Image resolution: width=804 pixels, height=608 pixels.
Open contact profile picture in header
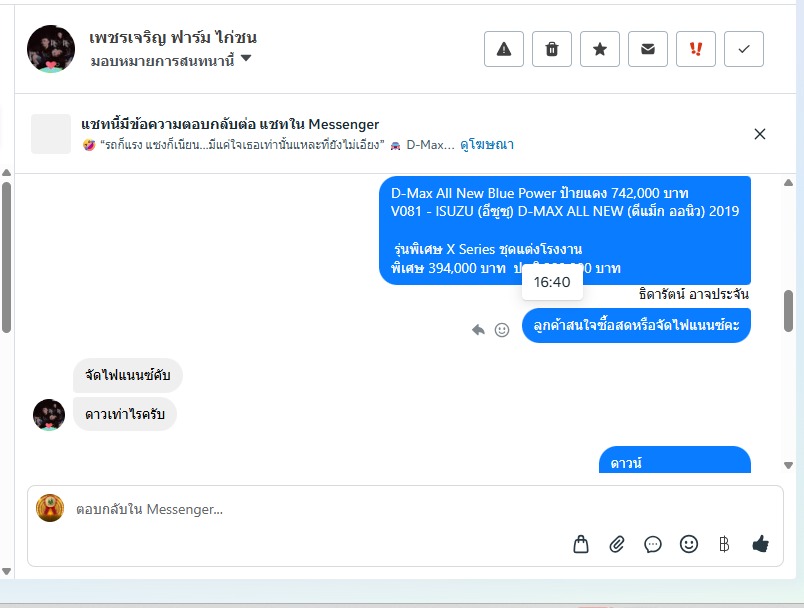point(51,49)
